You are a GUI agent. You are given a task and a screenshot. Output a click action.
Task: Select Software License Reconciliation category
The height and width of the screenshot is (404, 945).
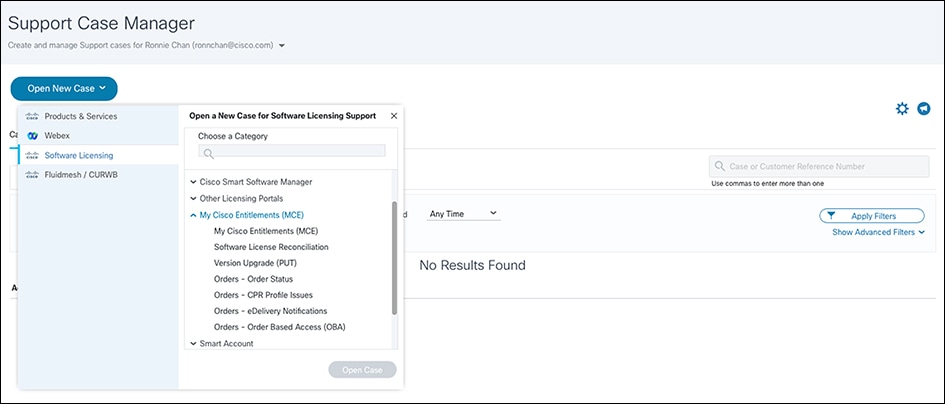click(271, 246)
